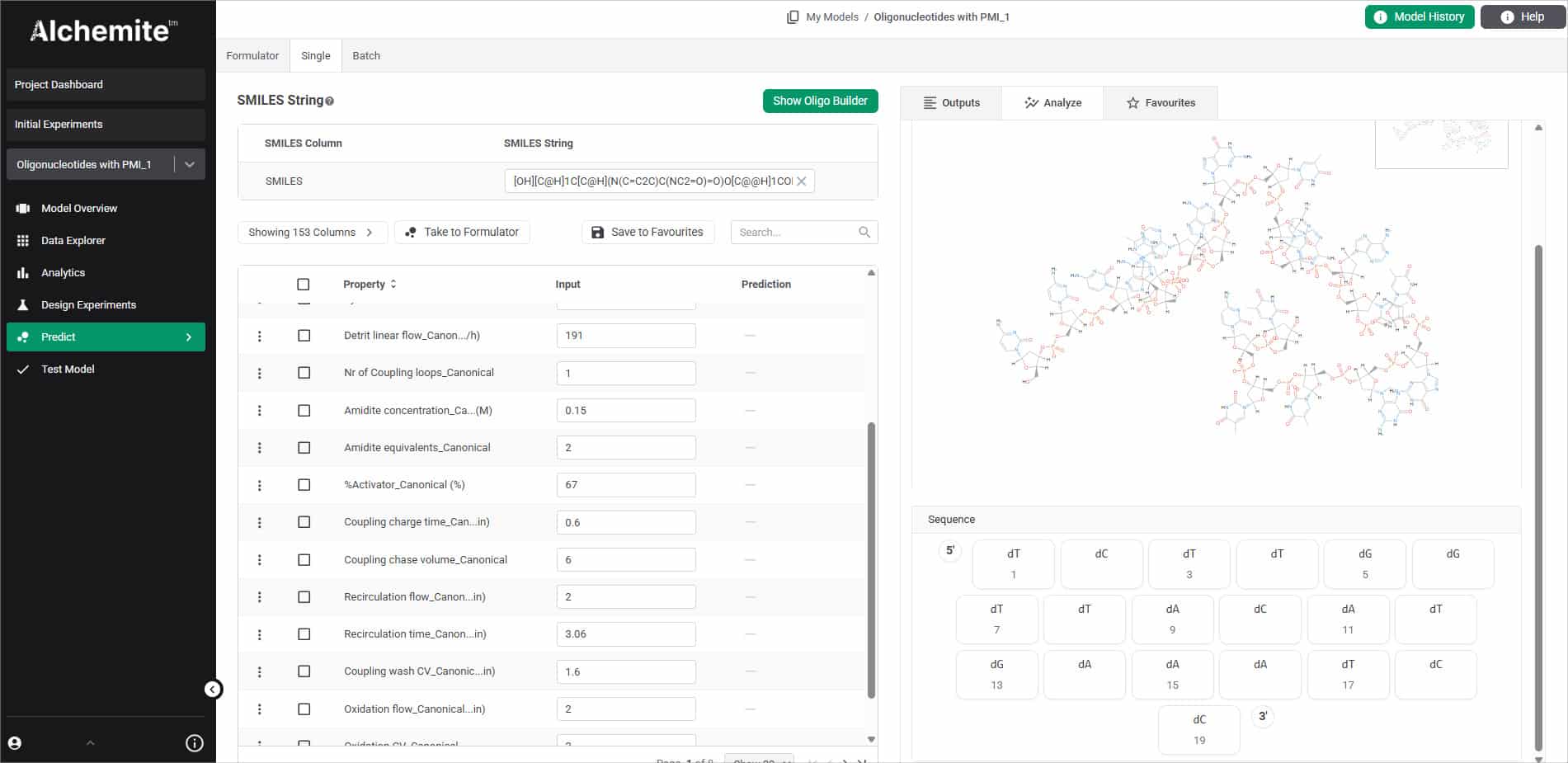The width and height of the screenshot is (1568, 763).
Task: Expand the Oligonucleotides with PMI_1 model dropdown
Action: 190,164
